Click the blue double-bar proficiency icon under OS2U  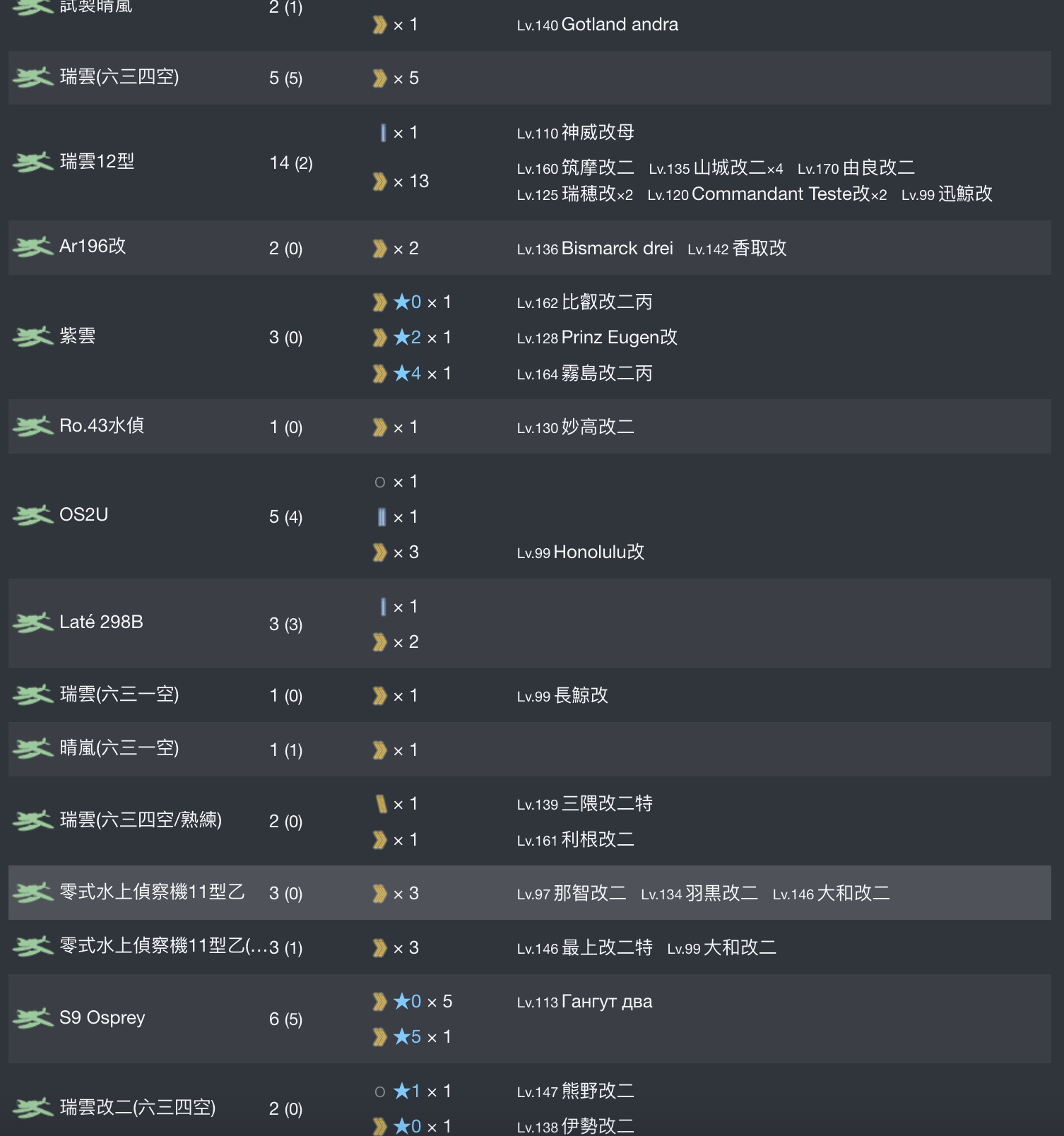(382, 517)
